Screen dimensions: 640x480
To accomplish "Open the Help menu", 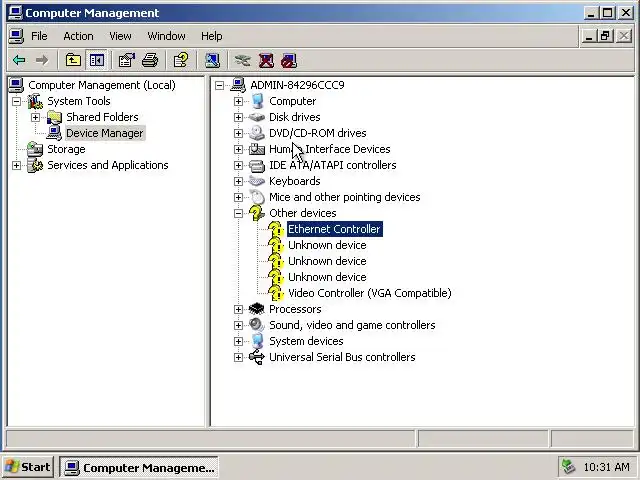I will 211,36.
